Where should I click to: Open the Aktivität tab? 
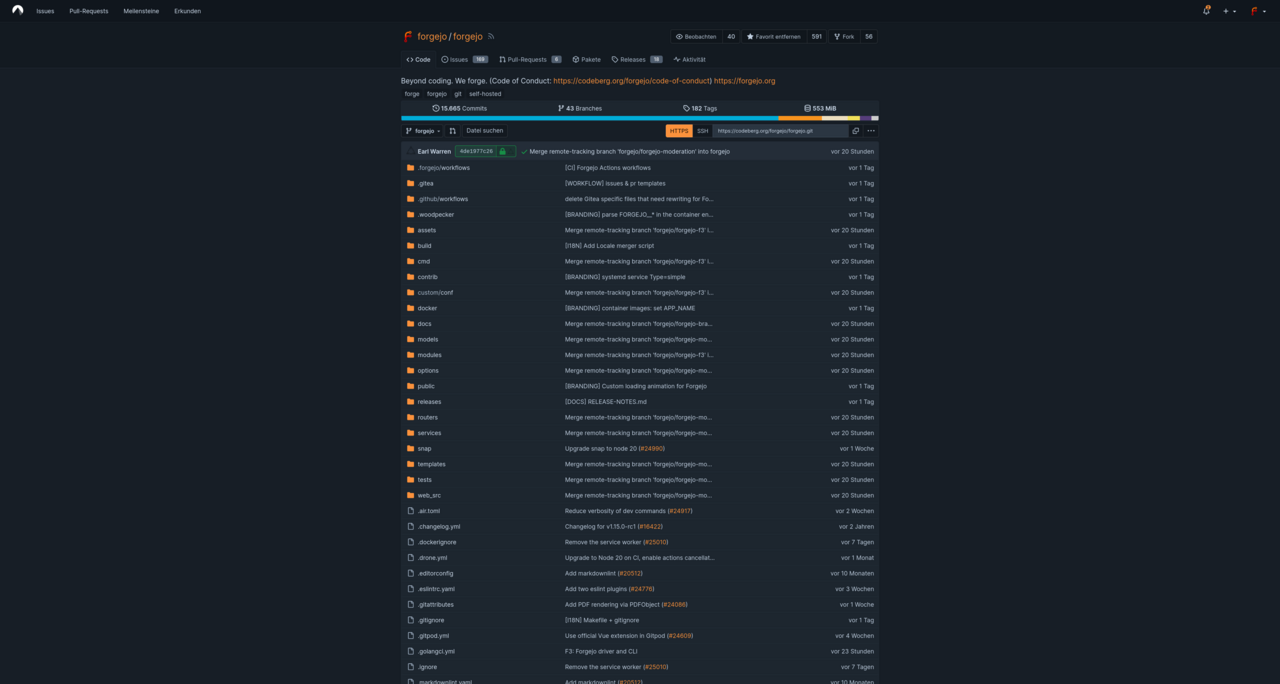tap(689, 59)
